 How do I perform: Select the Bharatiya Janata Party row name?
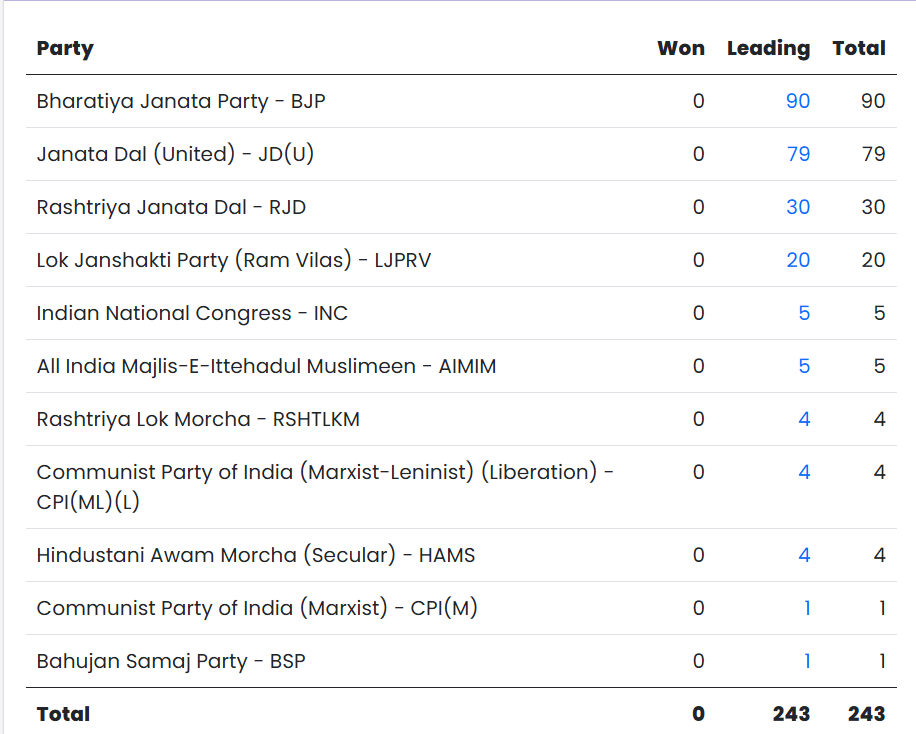180,101
